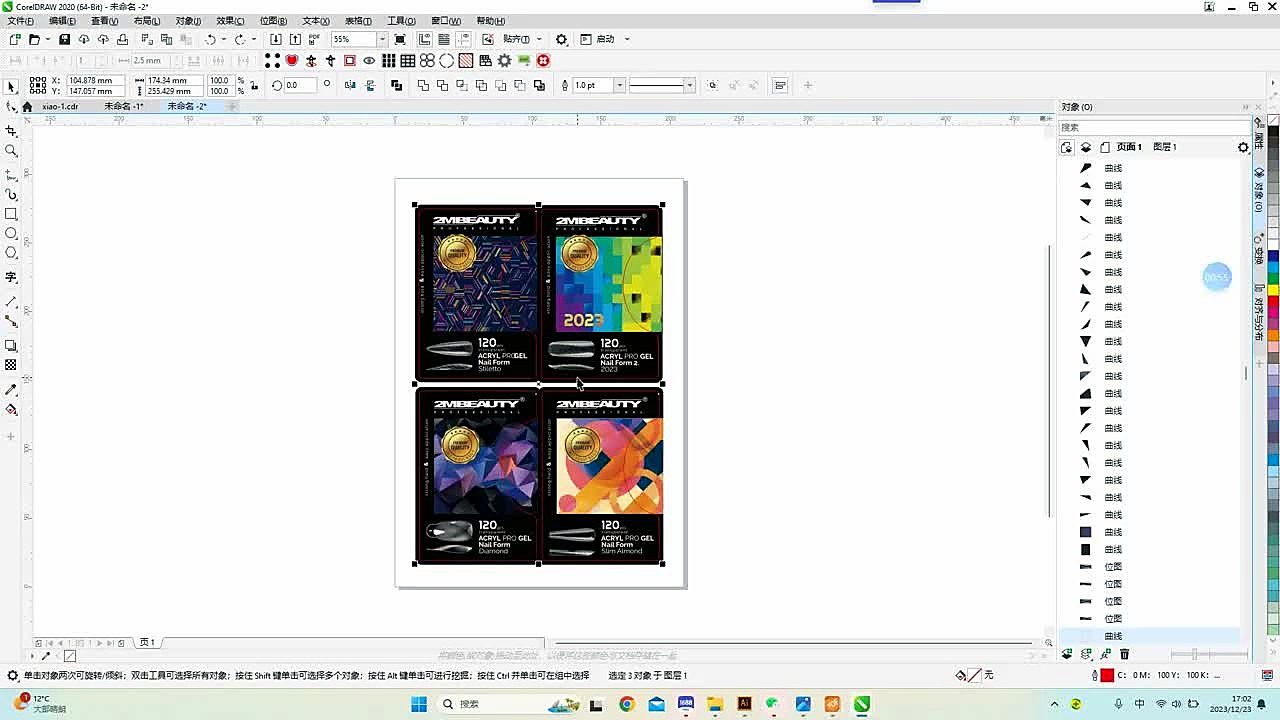Screen dimensions: 1280x720
Task: Click the 页 1 page tab
Action: pyautogui.click(x=147, y=642)
